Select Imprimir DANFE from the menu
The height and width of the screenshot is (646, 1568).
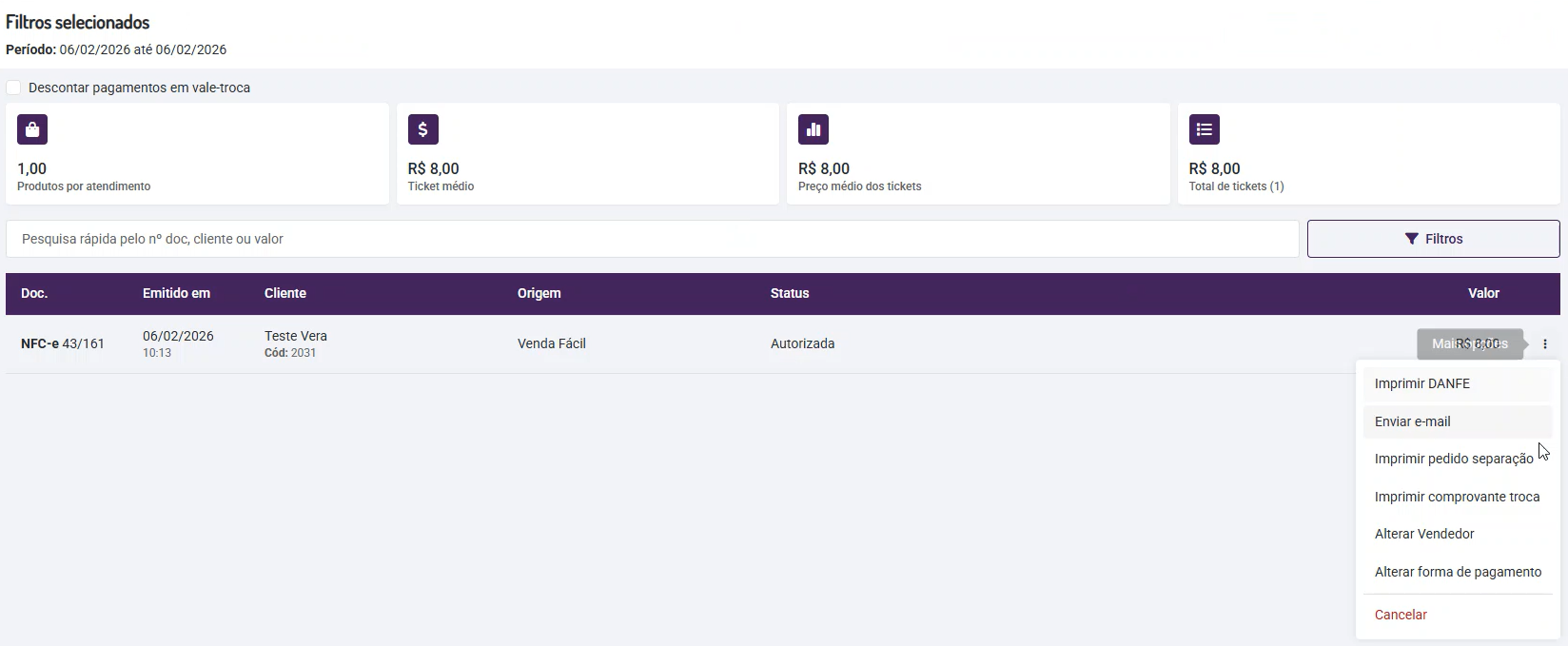point(1422,383)
